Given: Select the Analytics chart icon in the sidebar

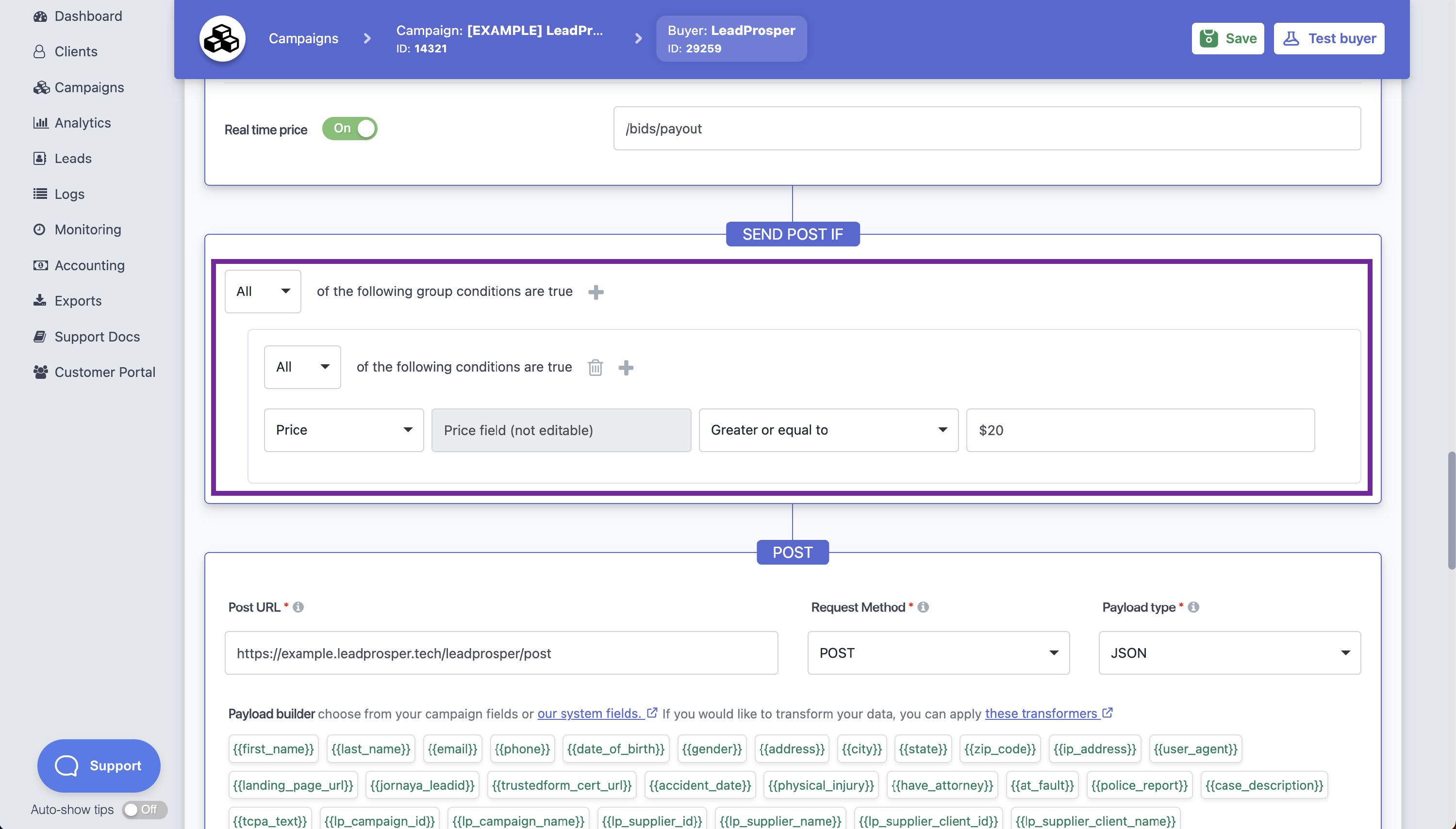Looking at the screenshot, I should 40,122.
